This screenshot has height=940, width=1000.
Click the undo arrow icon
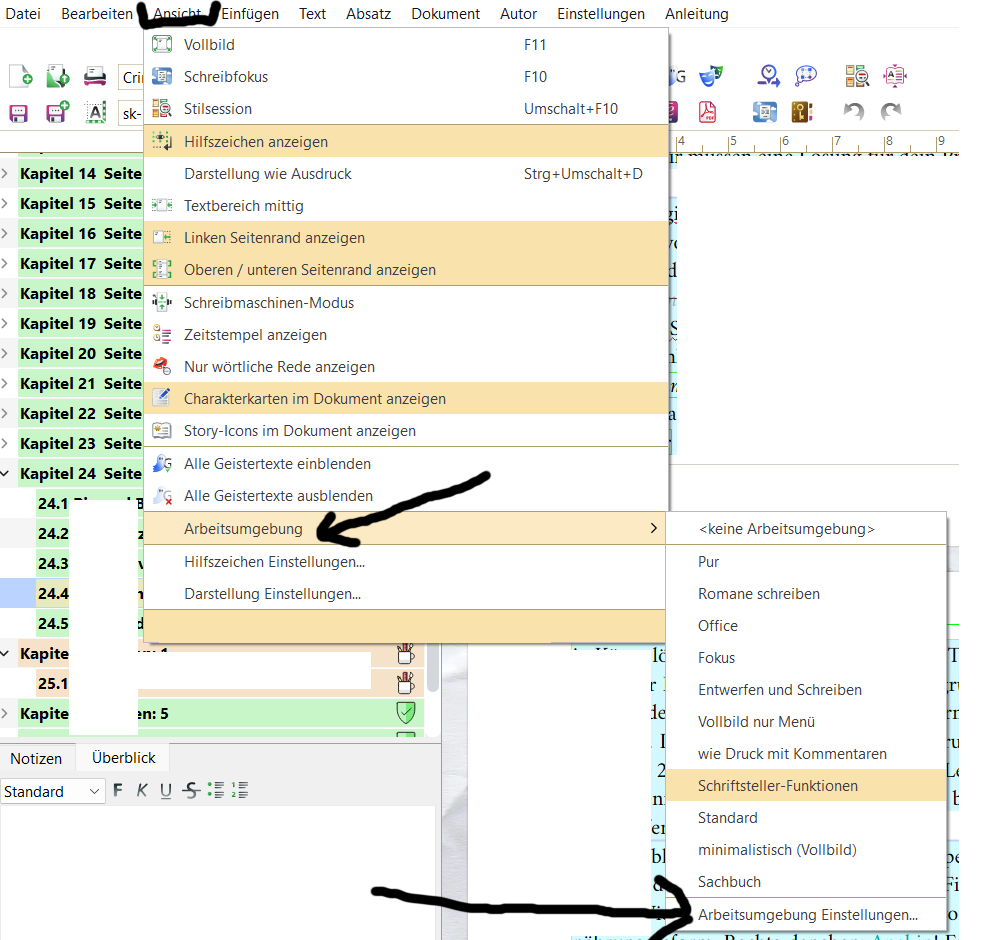(x=852, y=112)
